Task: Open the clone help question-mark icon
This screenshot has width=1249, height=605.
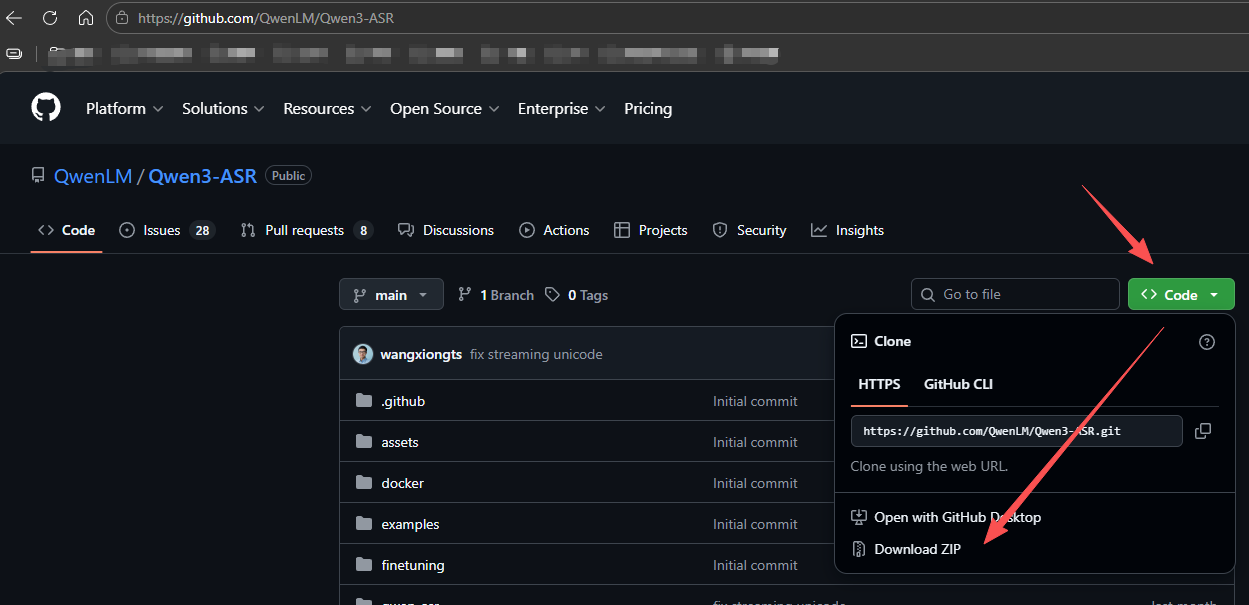Action: pyautogui.click(x=1207, y=342)
